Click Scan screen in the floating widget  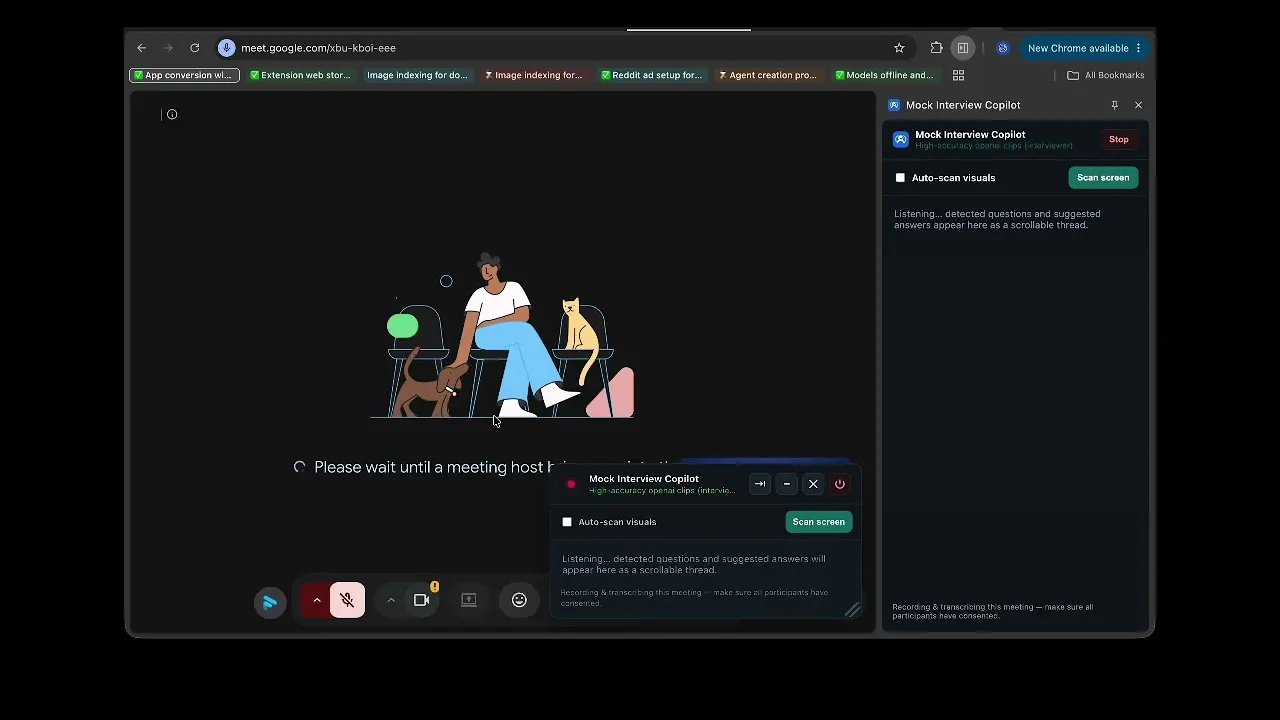(819, 522)
